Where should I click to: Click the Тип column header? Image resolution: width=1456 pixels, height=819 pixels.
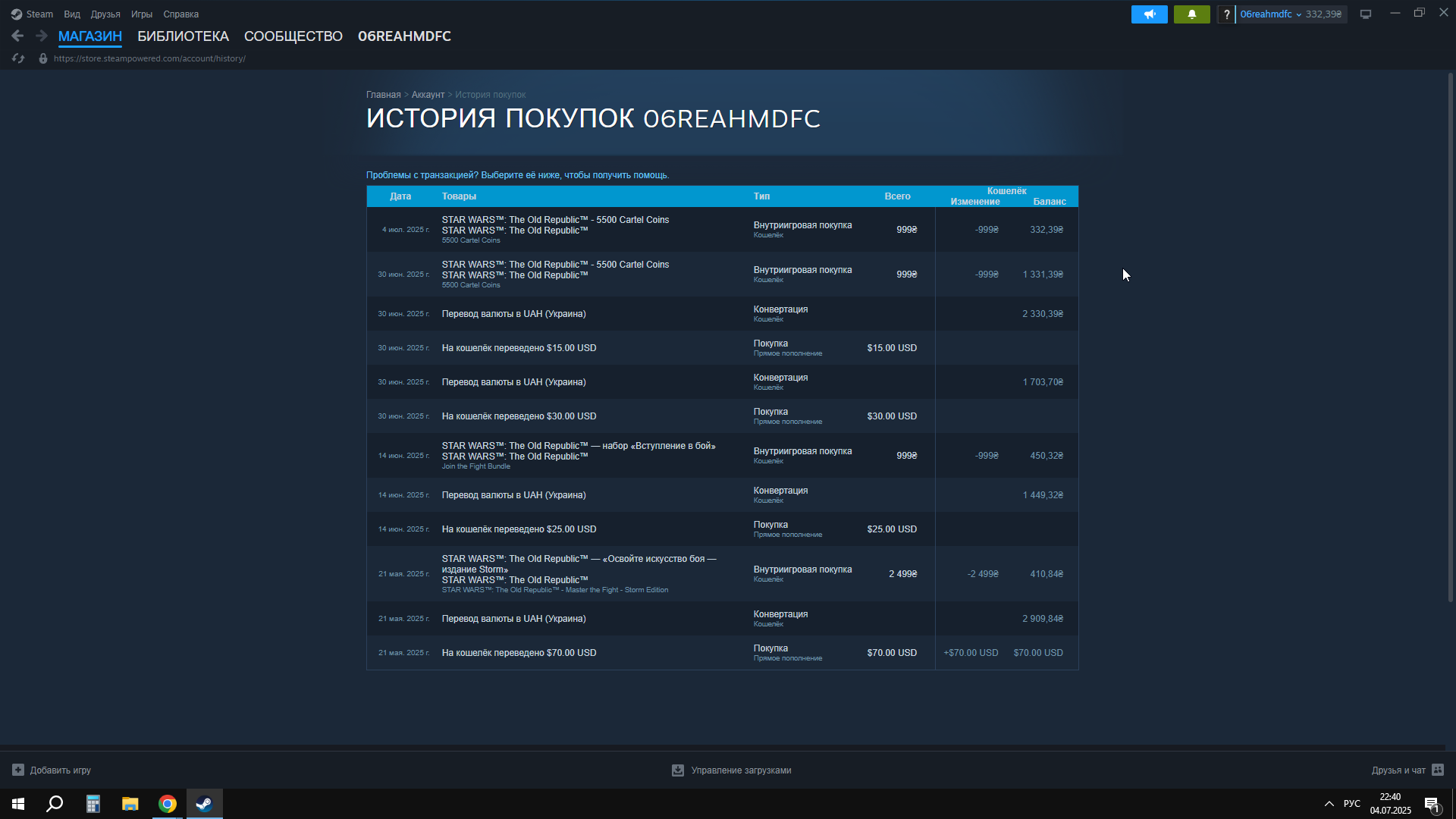(761, 196)
